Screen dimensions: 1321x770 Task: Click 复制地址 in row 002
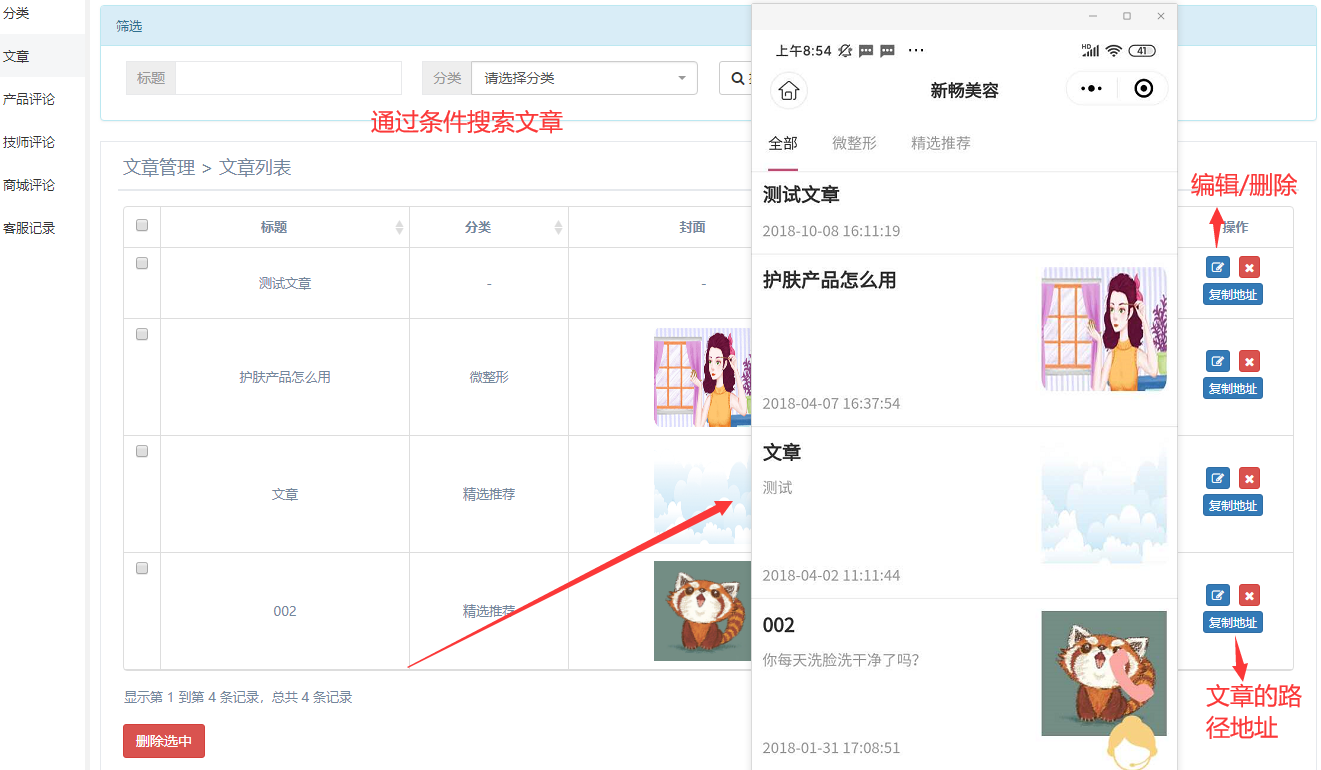tap(1233, 622)
